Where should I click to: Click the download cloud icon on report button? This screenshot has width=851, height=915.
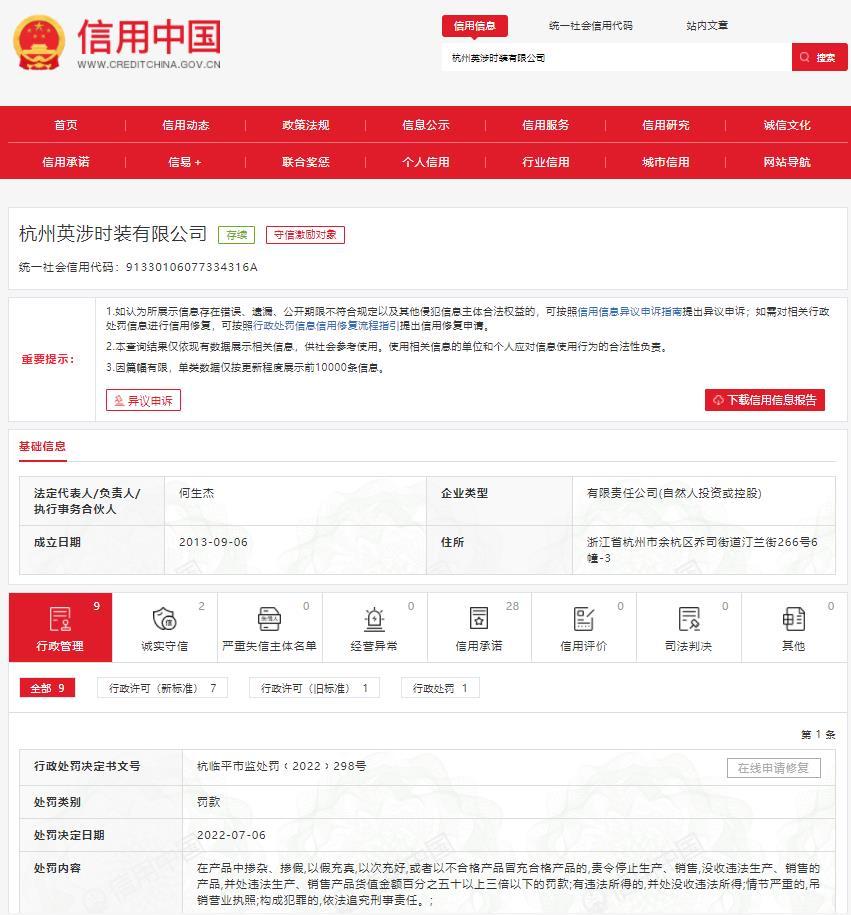tap(719, 400)
